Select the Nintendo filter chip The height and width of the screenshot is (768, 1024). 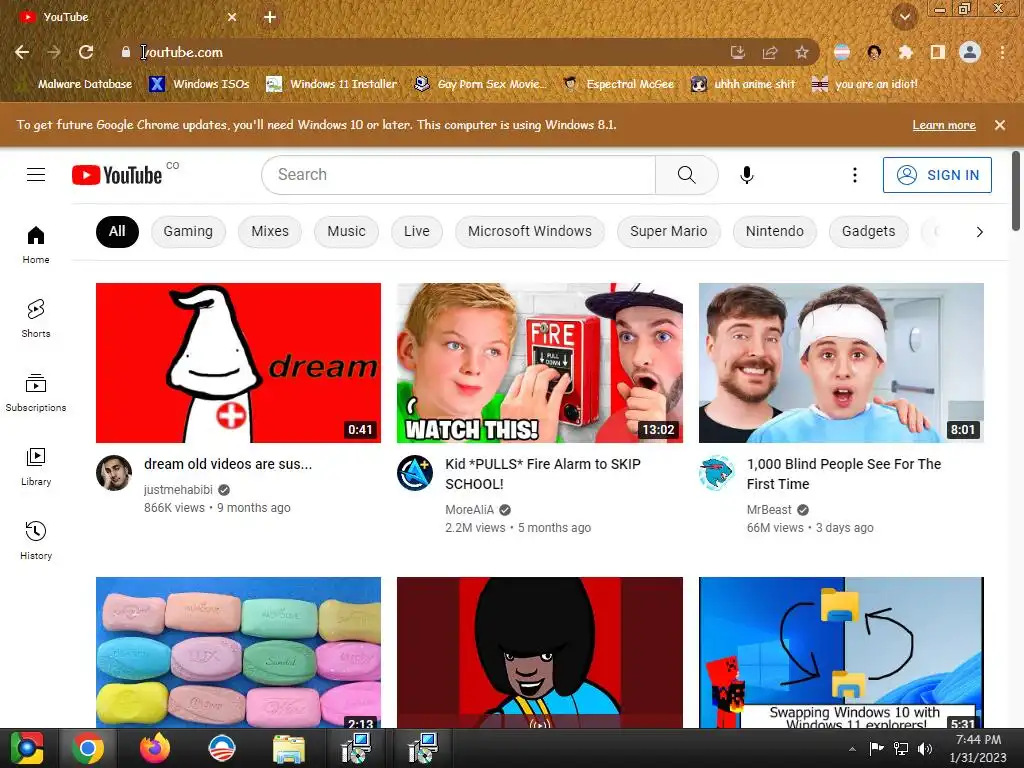click(x=775, y=231)
